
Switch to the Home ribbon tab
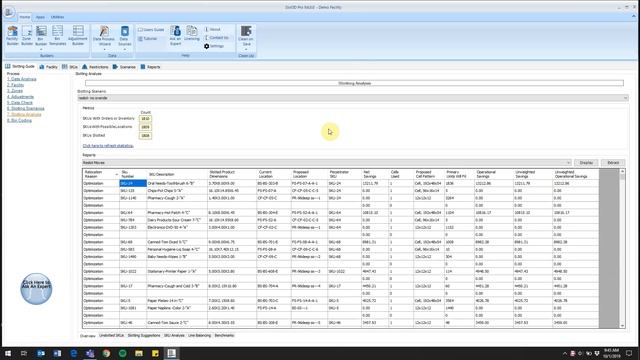[24, 17]
